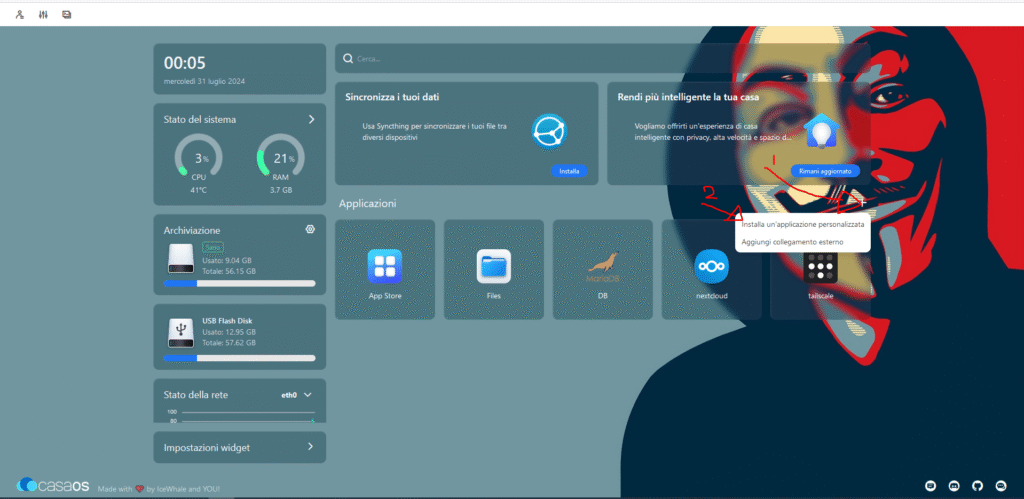Click the Stato della rete title
Viewport: 1024px width, 499px height.
coord(196,395)
